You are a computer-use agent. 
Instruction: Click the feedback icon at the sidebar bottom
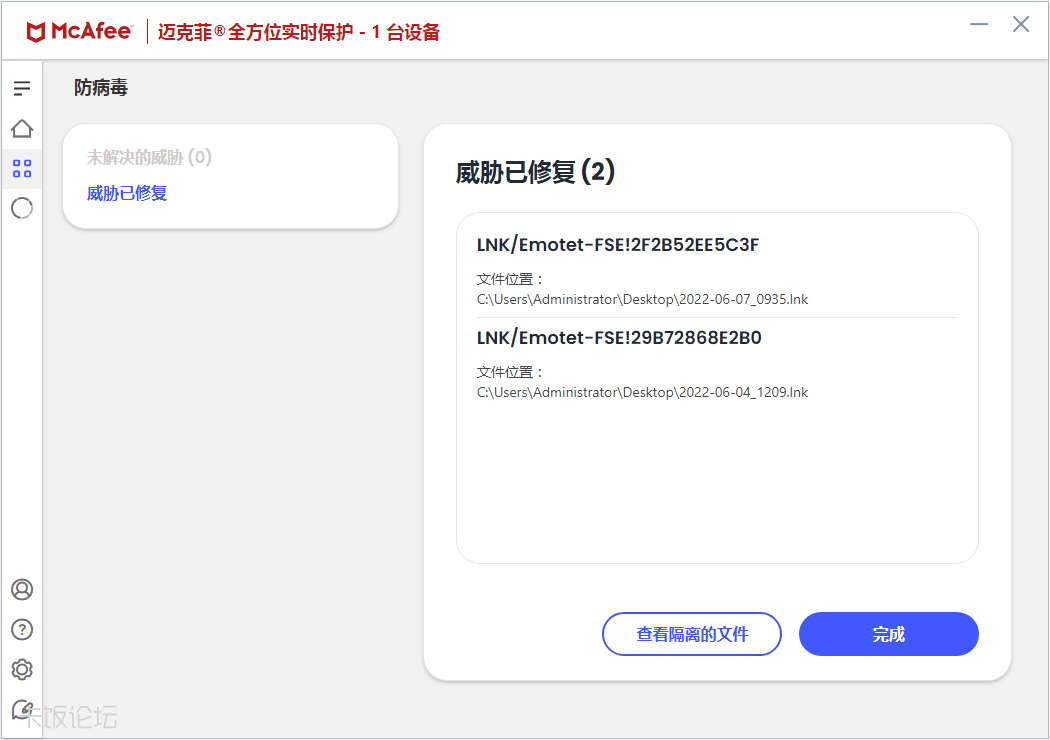click(22, 710)
